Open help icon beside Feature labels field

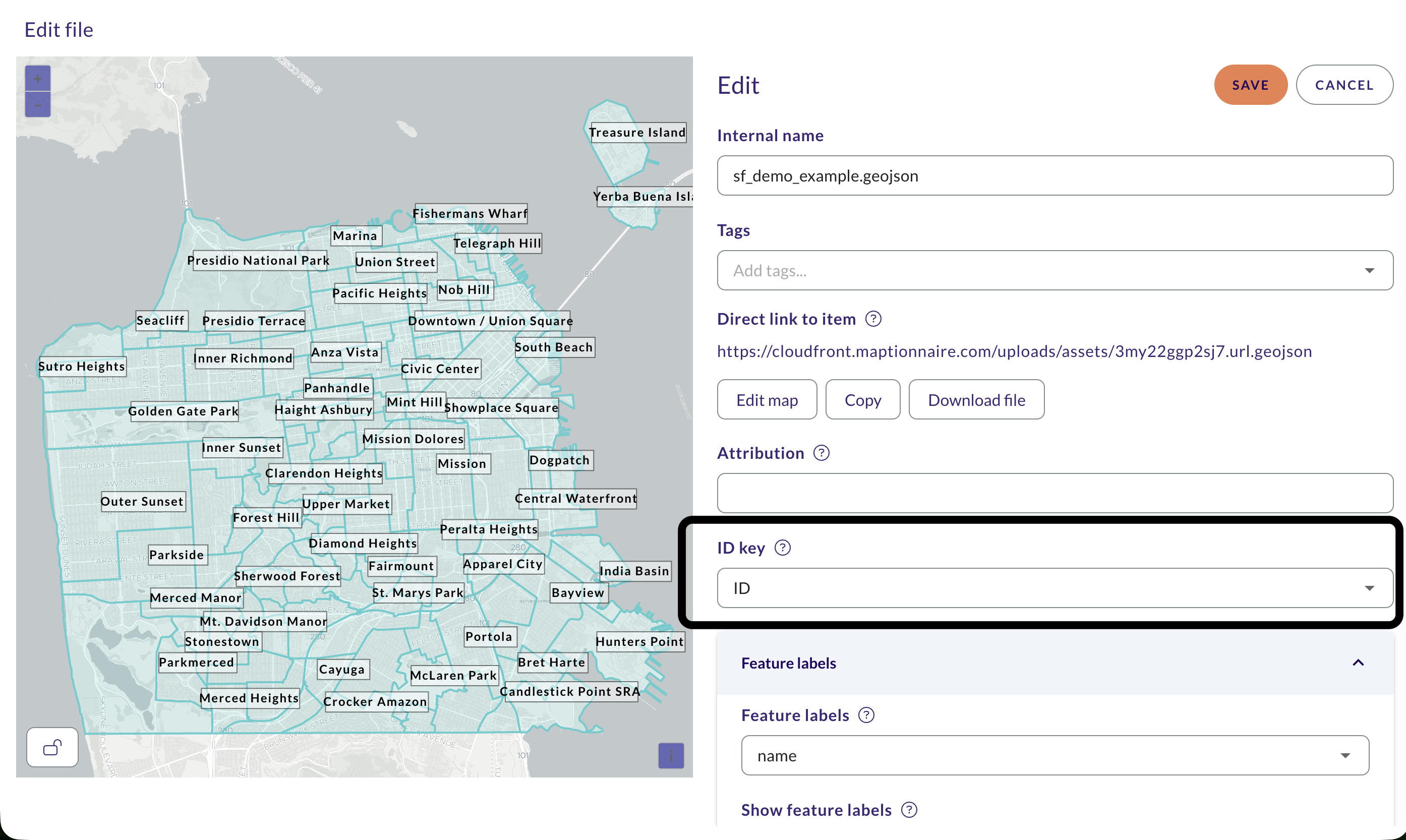pos(866,715)
